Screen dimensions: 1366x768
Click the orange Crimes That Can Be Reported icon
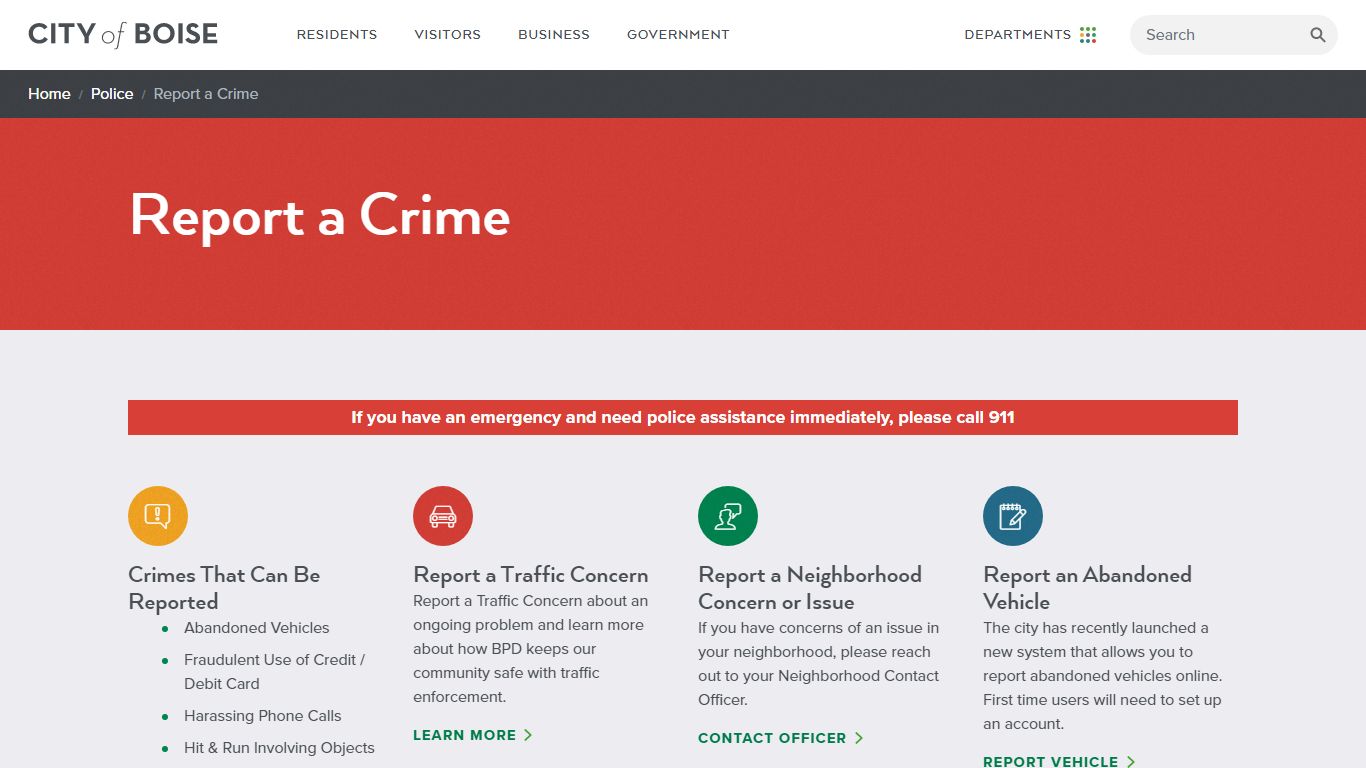[158, 516]
